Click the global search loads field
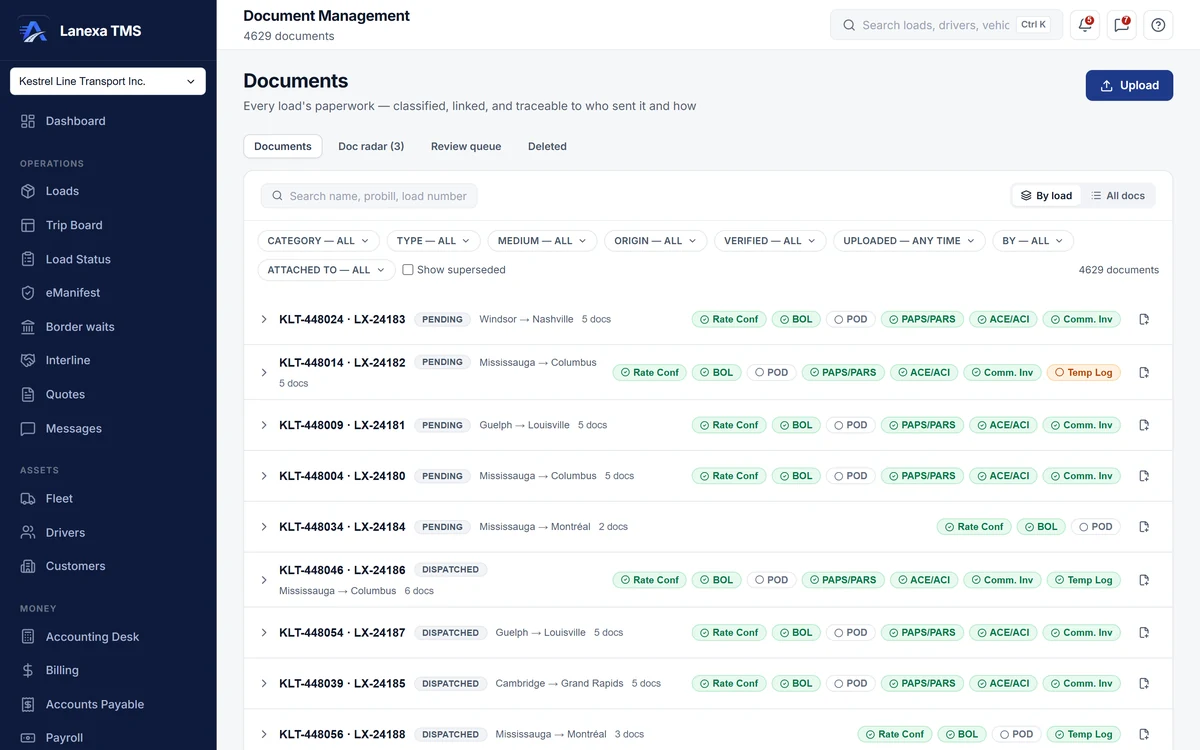 946,25
